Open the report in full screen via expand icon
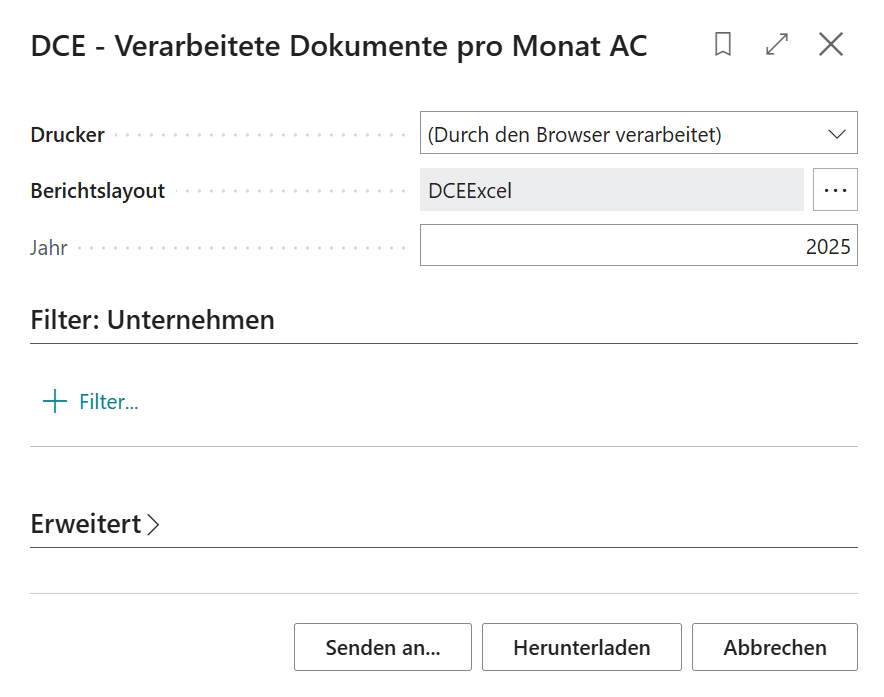Image resolution: width=884 pixels, height=697 pixels. (777, 44)
